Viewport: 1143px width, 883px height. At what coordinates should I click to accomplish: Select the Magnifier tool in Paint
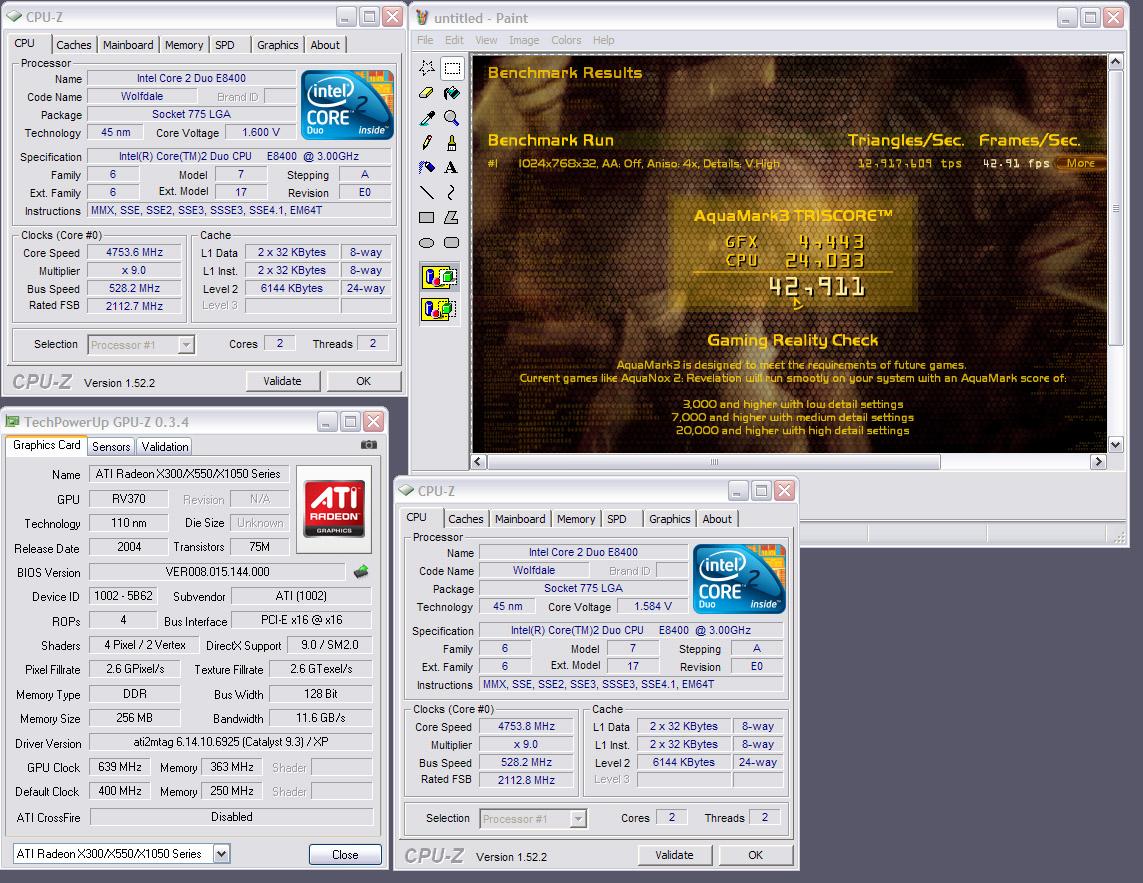452,118
